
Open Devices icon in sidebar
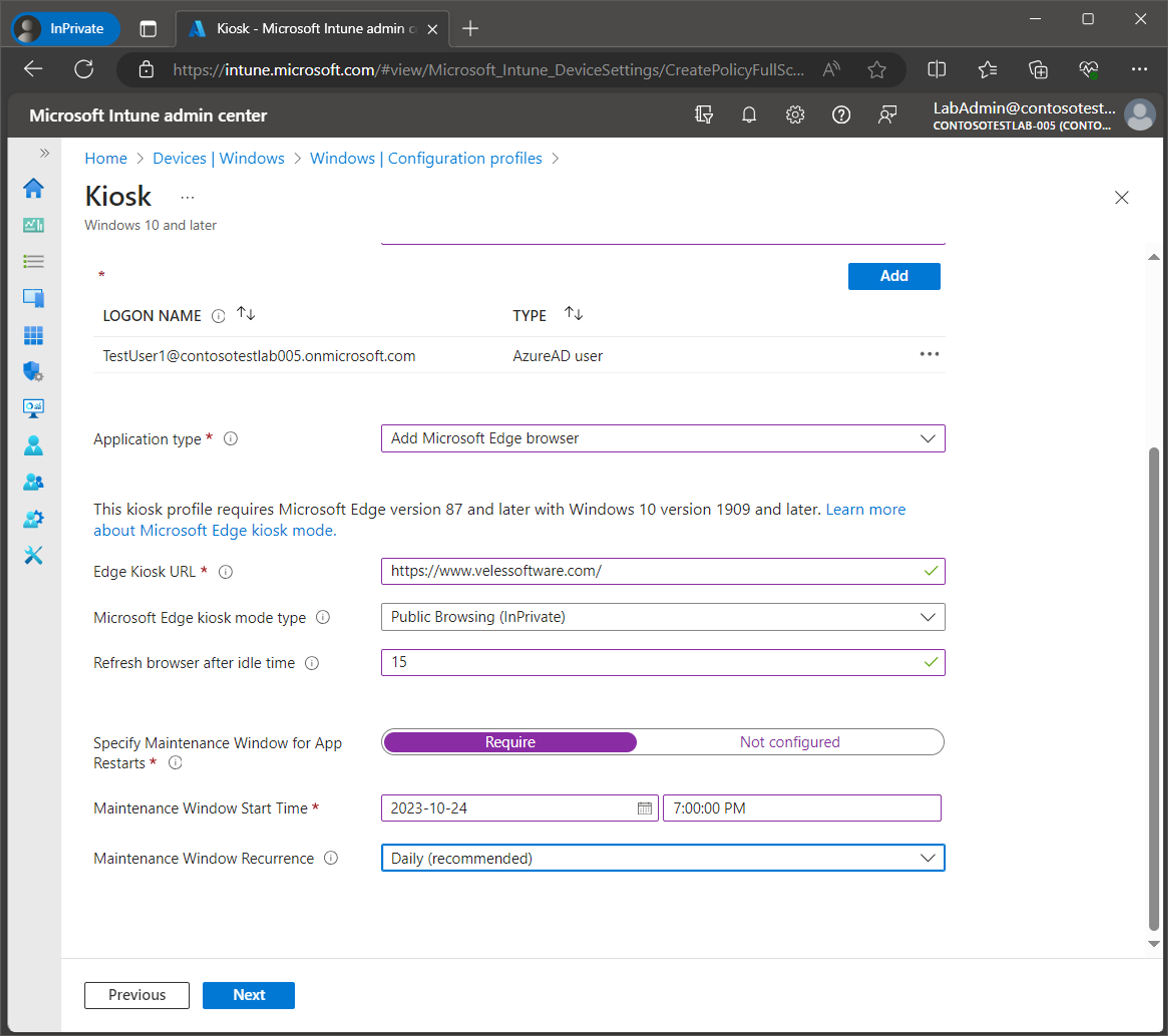point(34,298)
